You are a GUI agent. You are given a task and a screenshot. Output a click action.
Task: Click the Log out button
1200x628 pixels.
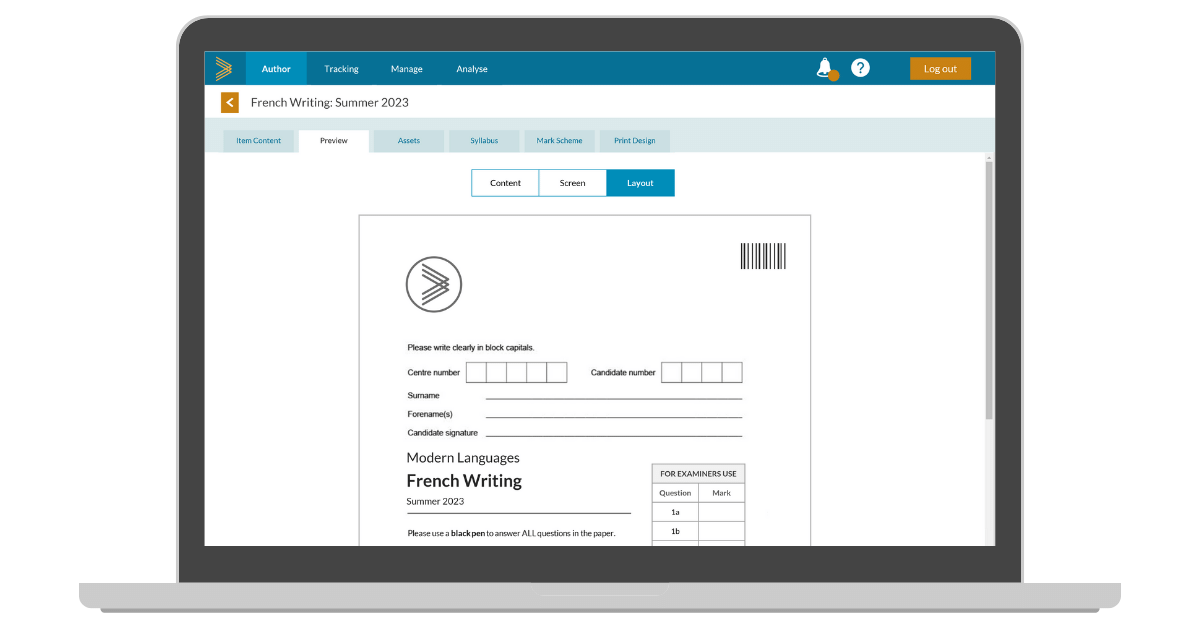(x=939, y=68)
